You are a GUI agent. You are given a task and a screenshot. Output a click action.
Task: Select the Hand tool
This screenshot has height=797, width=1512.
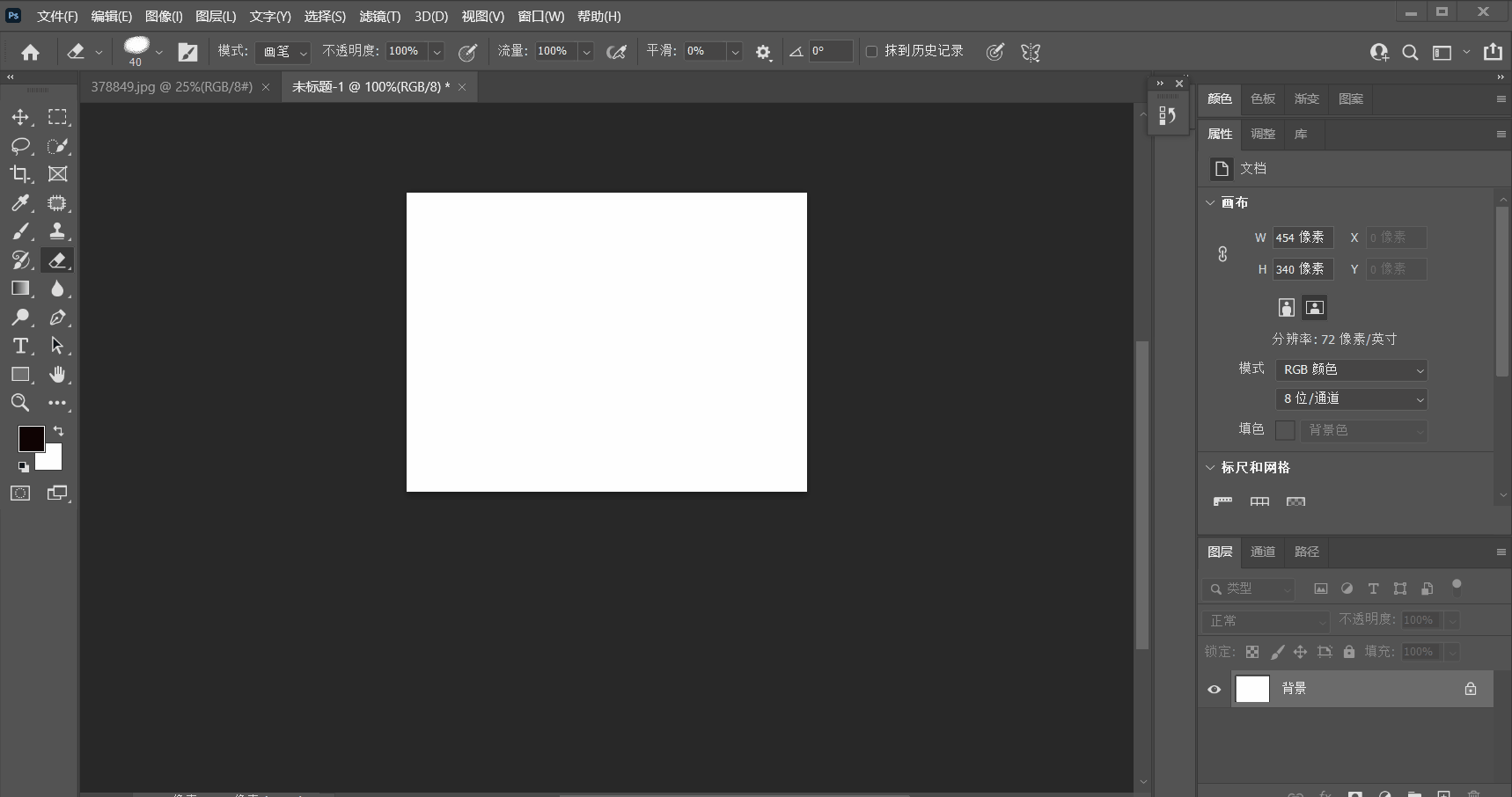click(x=57, y=375)
